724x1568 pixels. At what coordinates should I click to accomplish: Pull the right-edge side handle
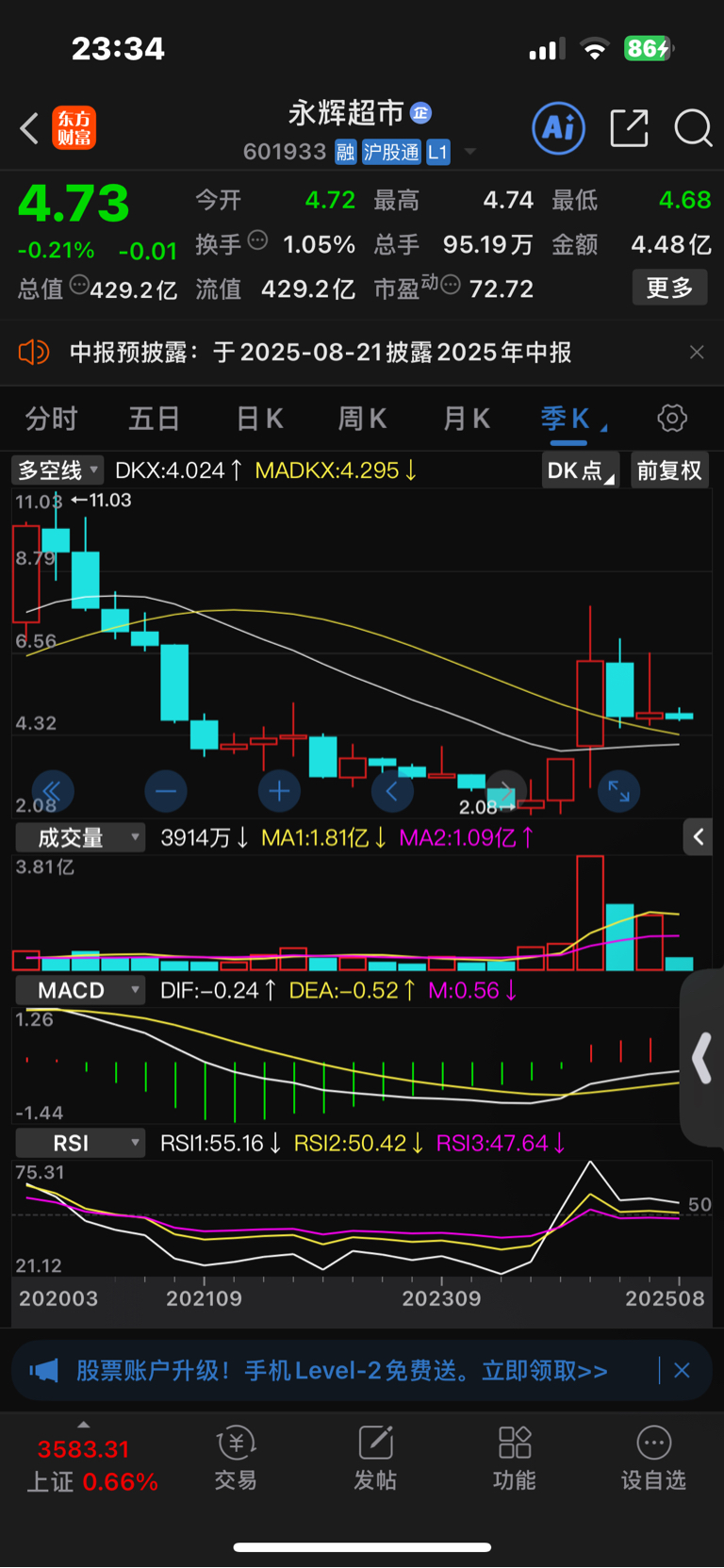click(x=701, y=1057)
